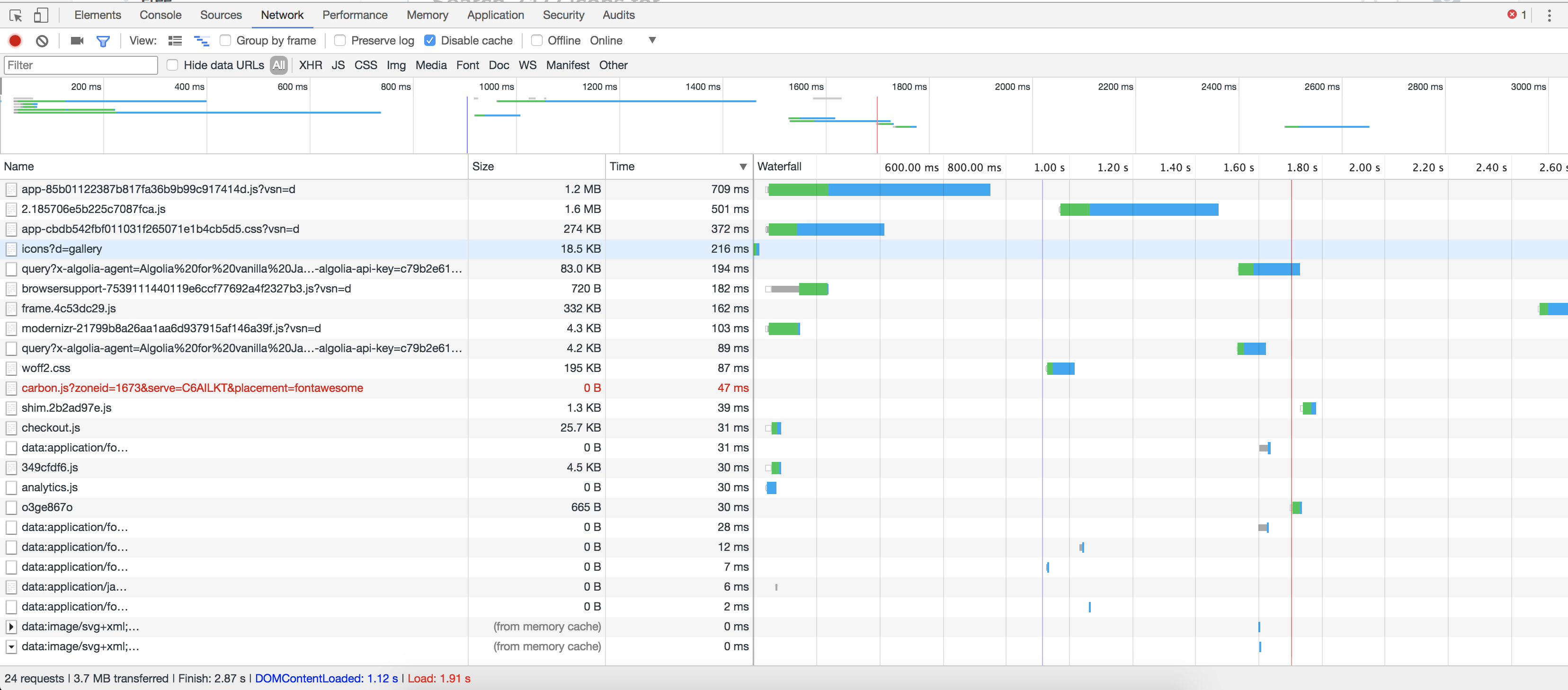The height and width of the screenshot is (690, 1568).
Task: Select the failed carbon.js request row
Action: pyautogui.click(x=192, y=388)
